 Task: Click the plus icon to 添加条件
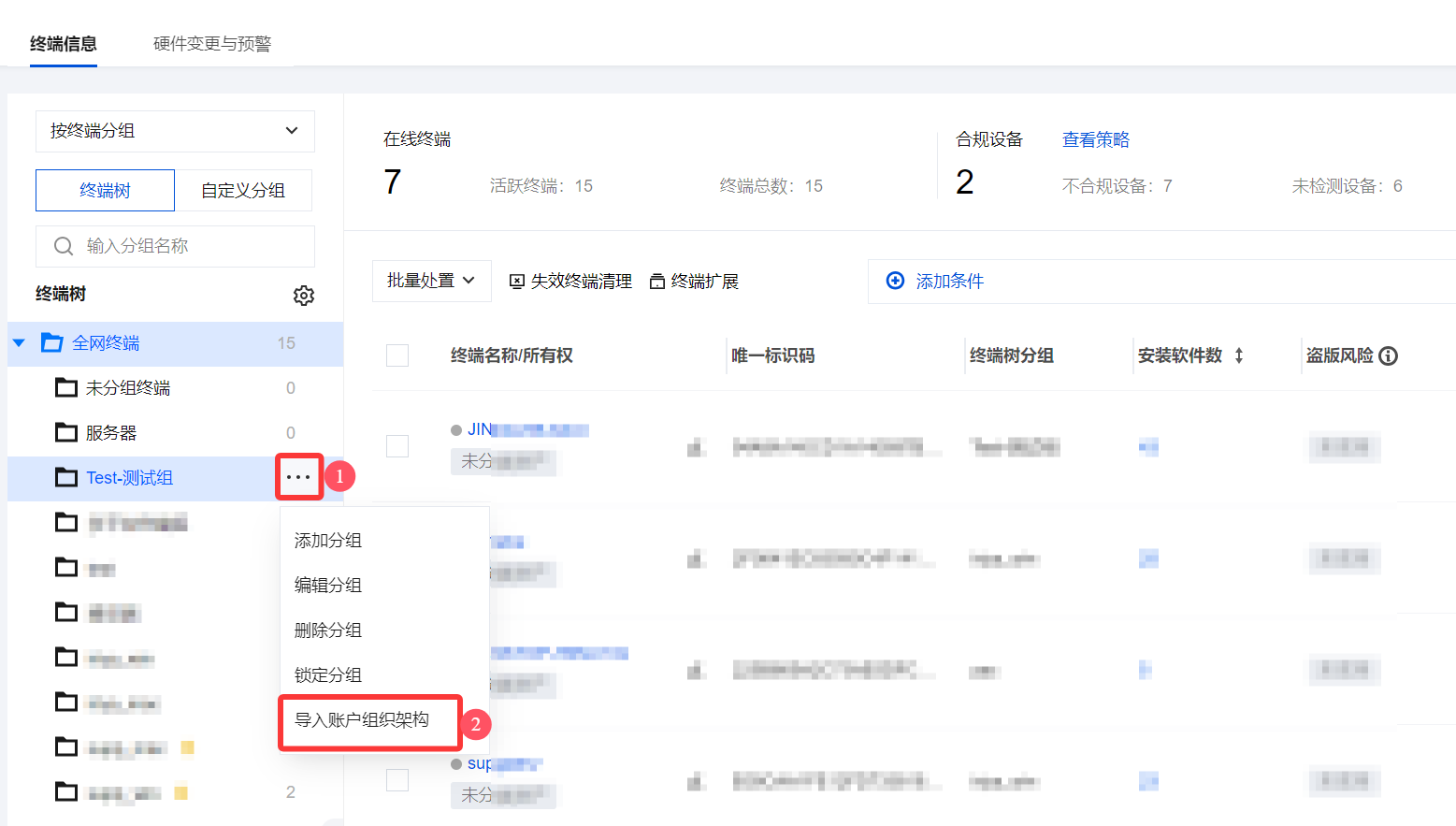[x=895, y=281]
